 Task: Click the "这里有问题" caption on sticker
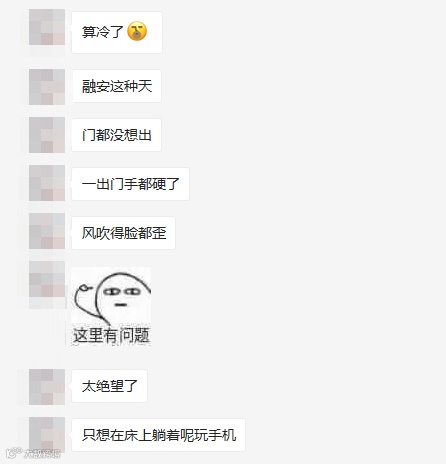111,335
